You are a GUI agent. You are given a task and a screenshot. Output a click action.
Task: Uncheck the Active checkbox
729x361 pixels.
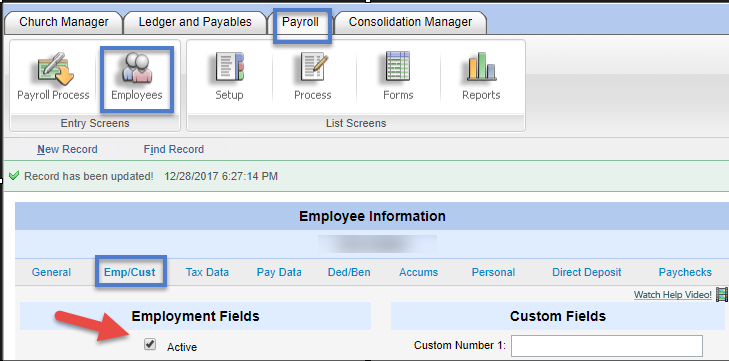(x=150, y=345)
